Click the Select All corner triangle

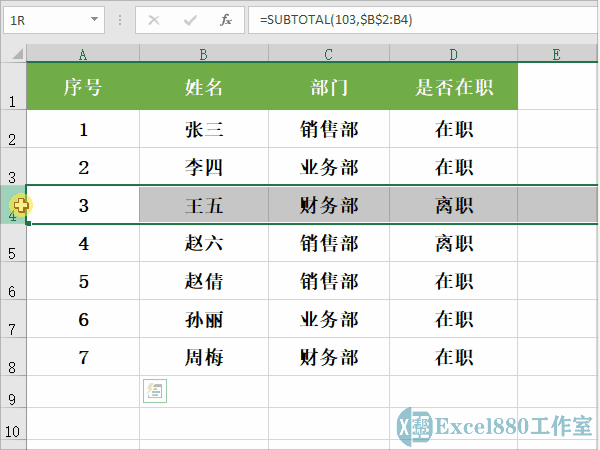(13, 54)
